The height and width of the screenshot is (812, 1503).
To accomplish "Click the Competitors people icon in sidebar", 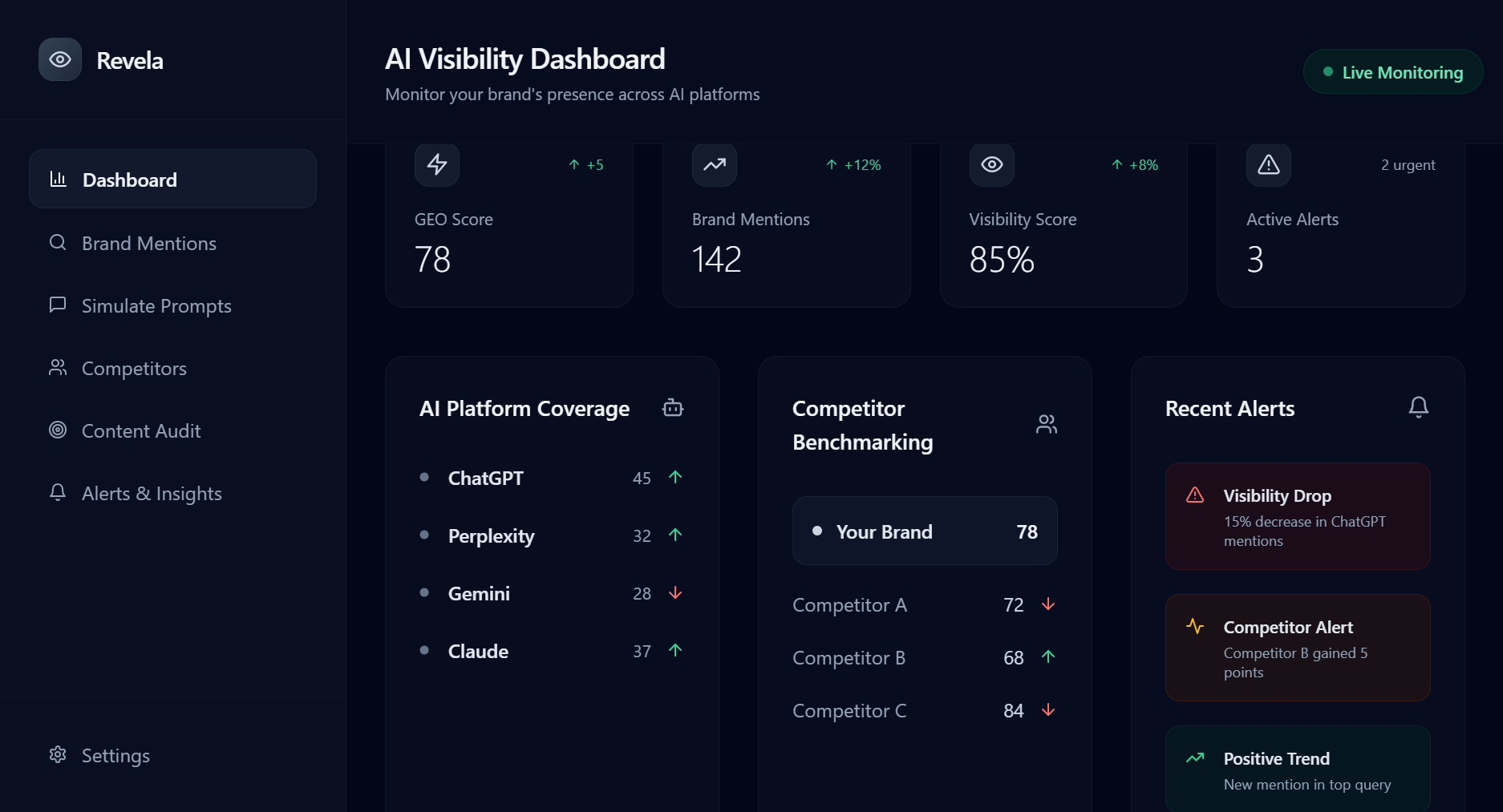I will (x=58, y=367).
